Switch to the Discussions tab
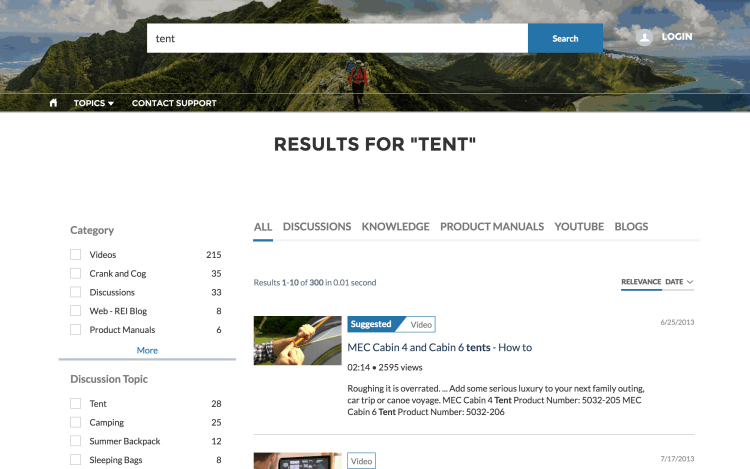 point(316,227)
